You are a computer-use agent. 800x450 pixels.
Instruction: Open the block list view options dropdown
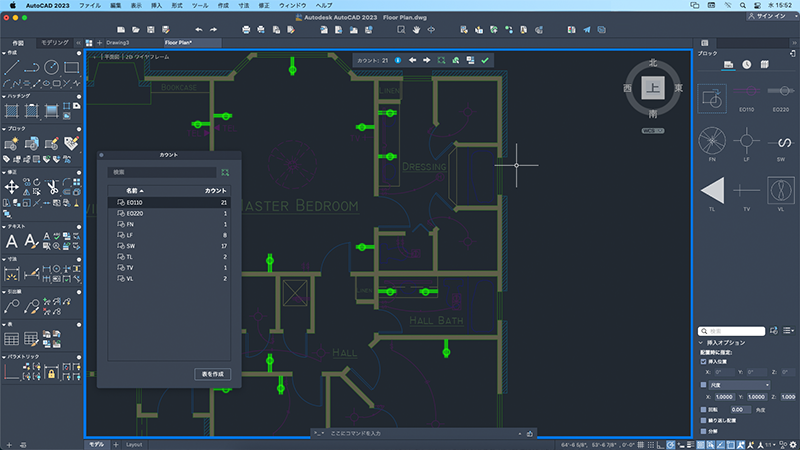click(789, 331)
